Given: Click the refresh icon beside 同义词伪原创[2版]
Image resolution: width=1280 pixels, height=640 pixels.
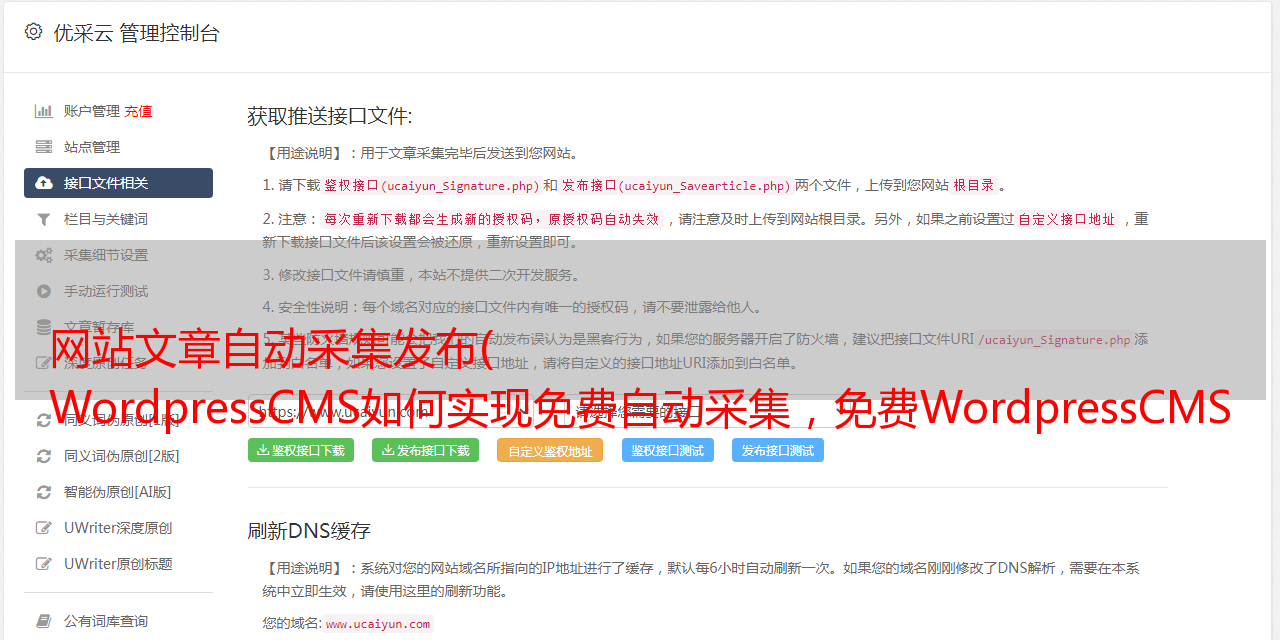Looking at the screenshot, I should (x=44, y=456).
